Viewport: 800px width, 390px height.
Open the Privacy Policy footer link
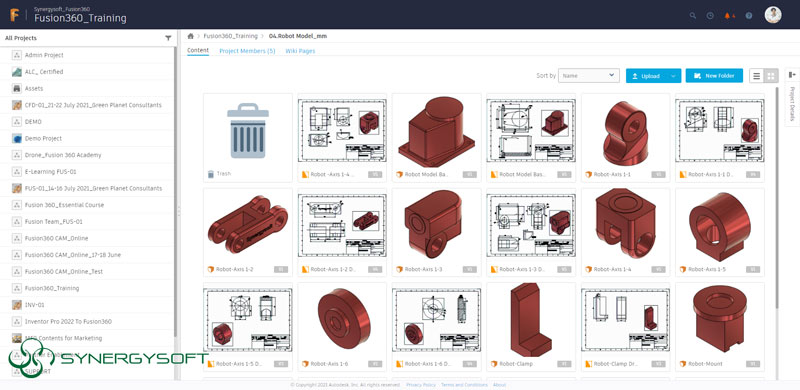[x=421, y=385]
